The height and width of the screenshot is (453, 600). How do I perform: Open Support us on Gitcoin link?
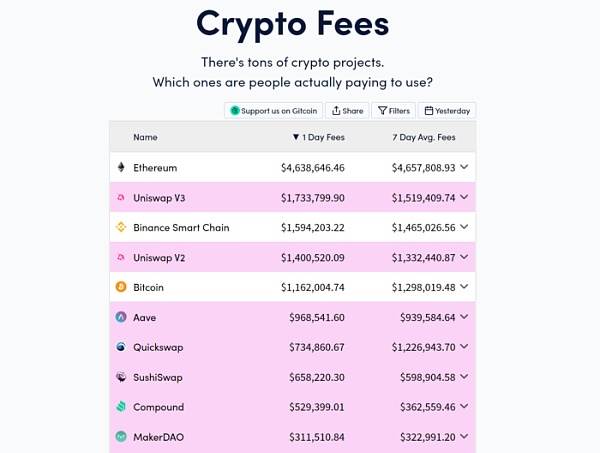(x=274, y=111)
